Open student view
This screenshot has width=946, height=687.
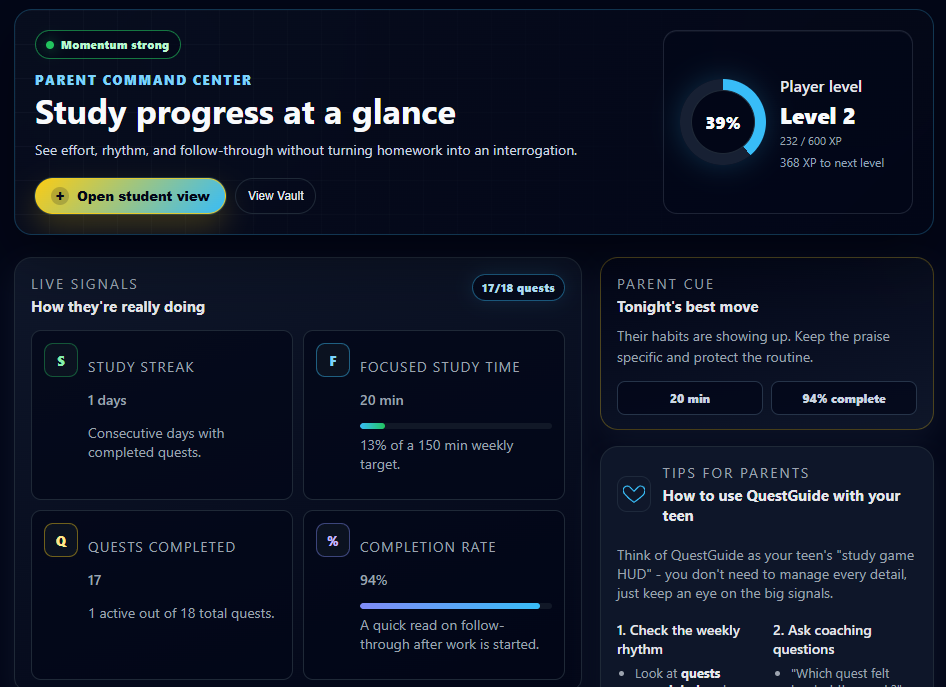pyautogui.click(x=130, y=196)
